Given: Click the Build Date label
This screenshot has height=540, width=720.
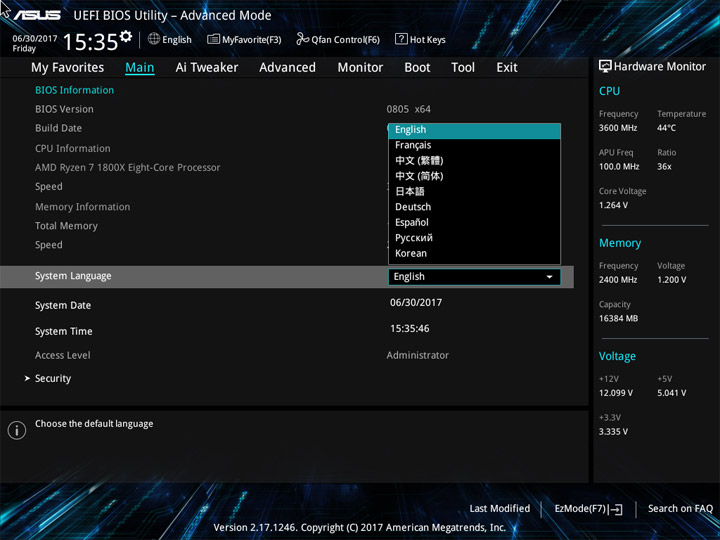Looking at the screenshot, I should (x=58, y=128).
